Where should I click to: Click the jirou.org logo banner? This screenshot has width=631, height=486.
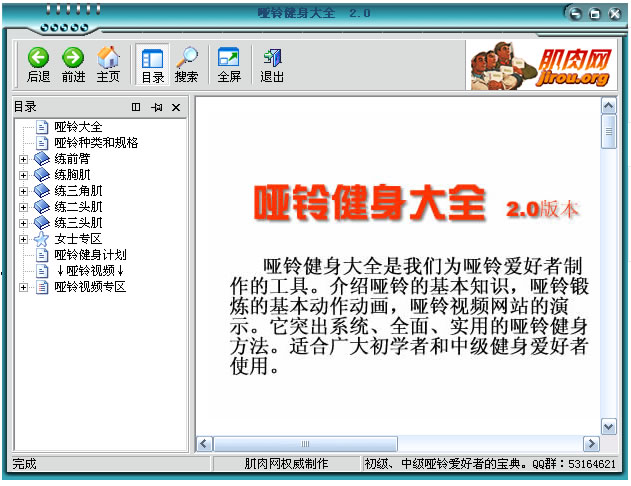[x=539, y=65]
